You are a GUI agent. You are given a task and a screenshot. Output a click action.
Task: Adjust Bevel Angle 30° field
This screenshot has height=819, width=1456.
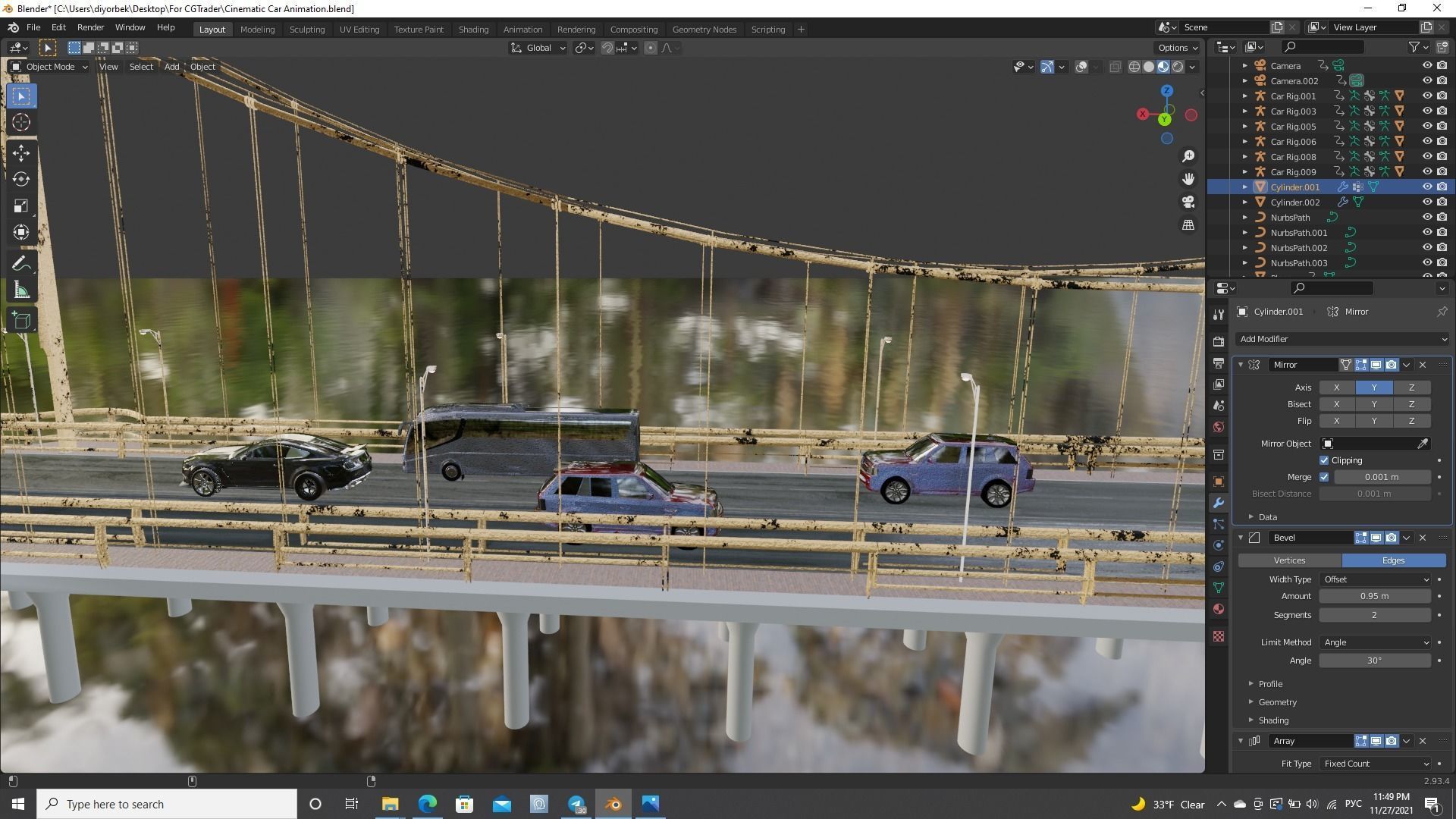[x=1375, y=661]
